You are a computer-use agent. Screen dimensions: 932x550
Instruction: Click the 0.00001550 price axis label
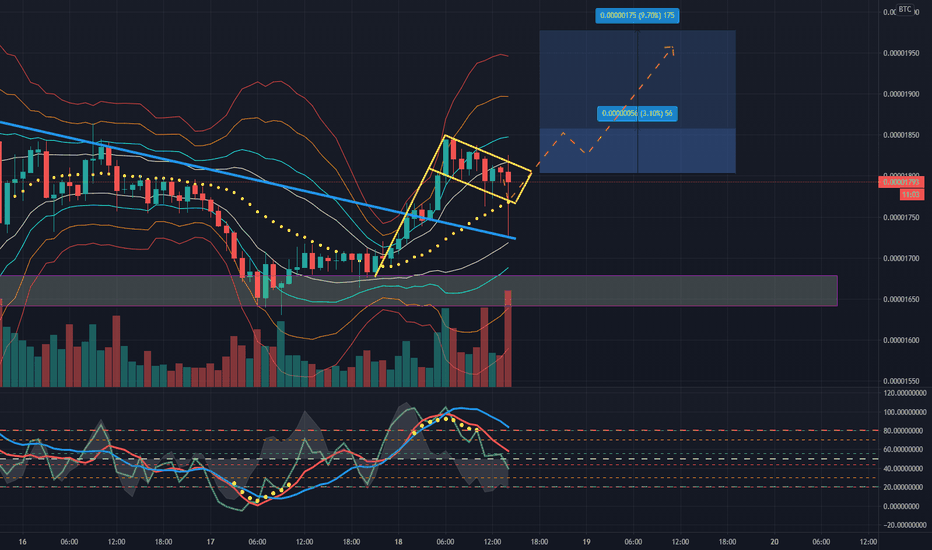(x=901, y=381)
